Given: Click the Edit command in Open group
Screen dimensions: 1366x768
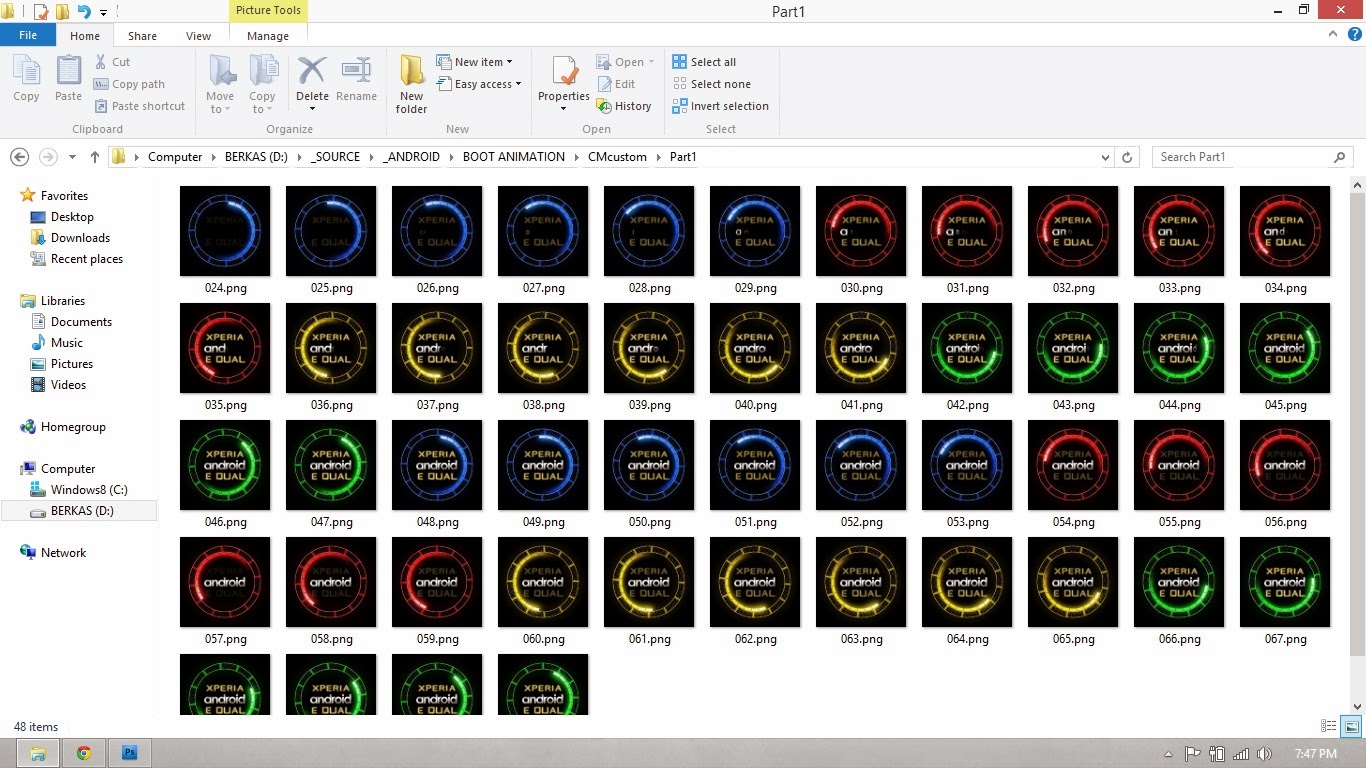Looking at the screenshot, I should coord(616,84).
